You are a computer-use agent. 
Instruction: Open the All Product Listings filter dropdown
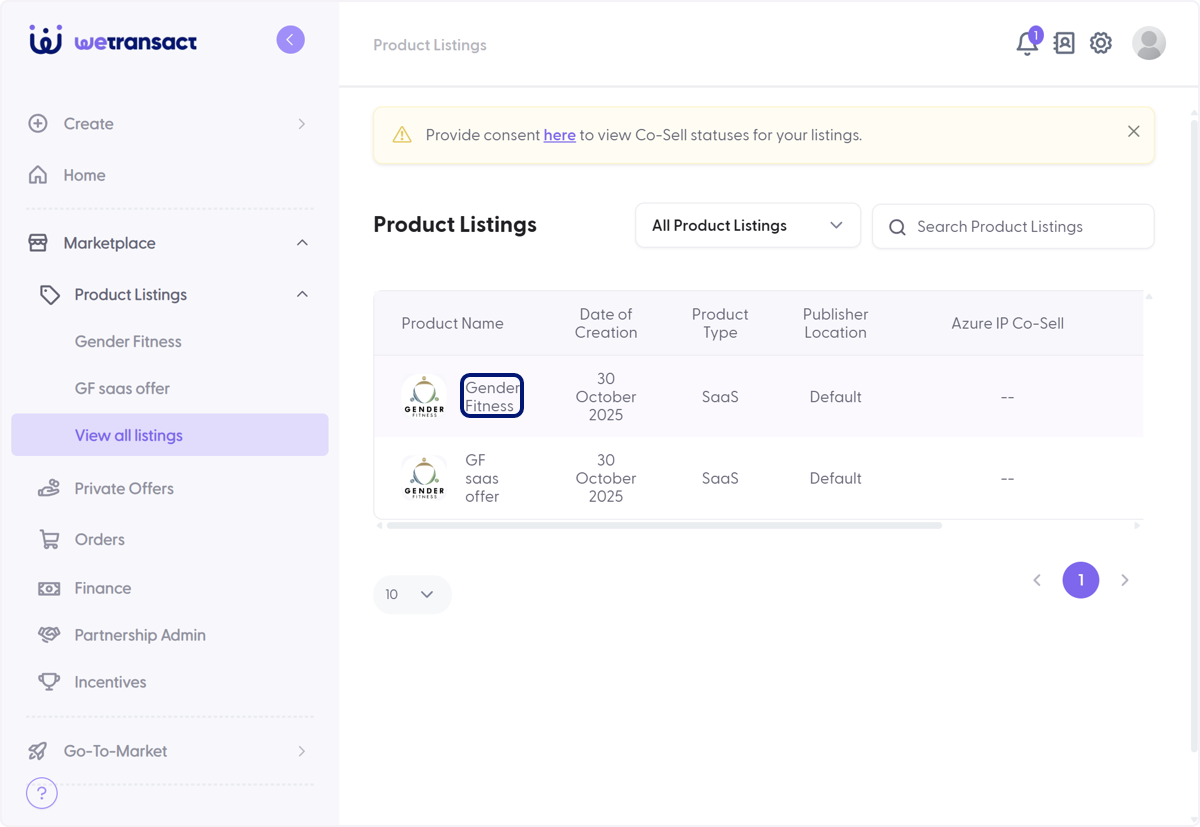coord(748,226)
